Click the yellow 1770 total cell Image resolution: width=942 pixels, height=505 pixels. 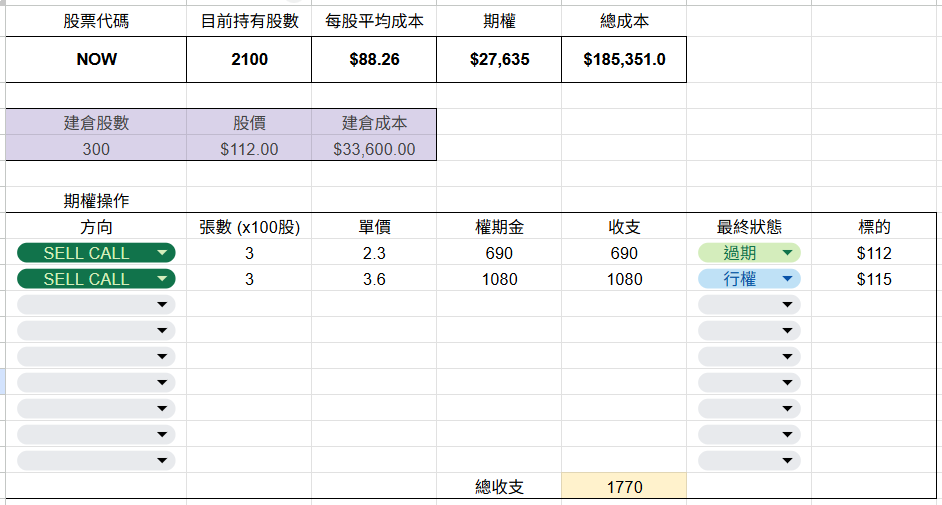click(624, 486)
